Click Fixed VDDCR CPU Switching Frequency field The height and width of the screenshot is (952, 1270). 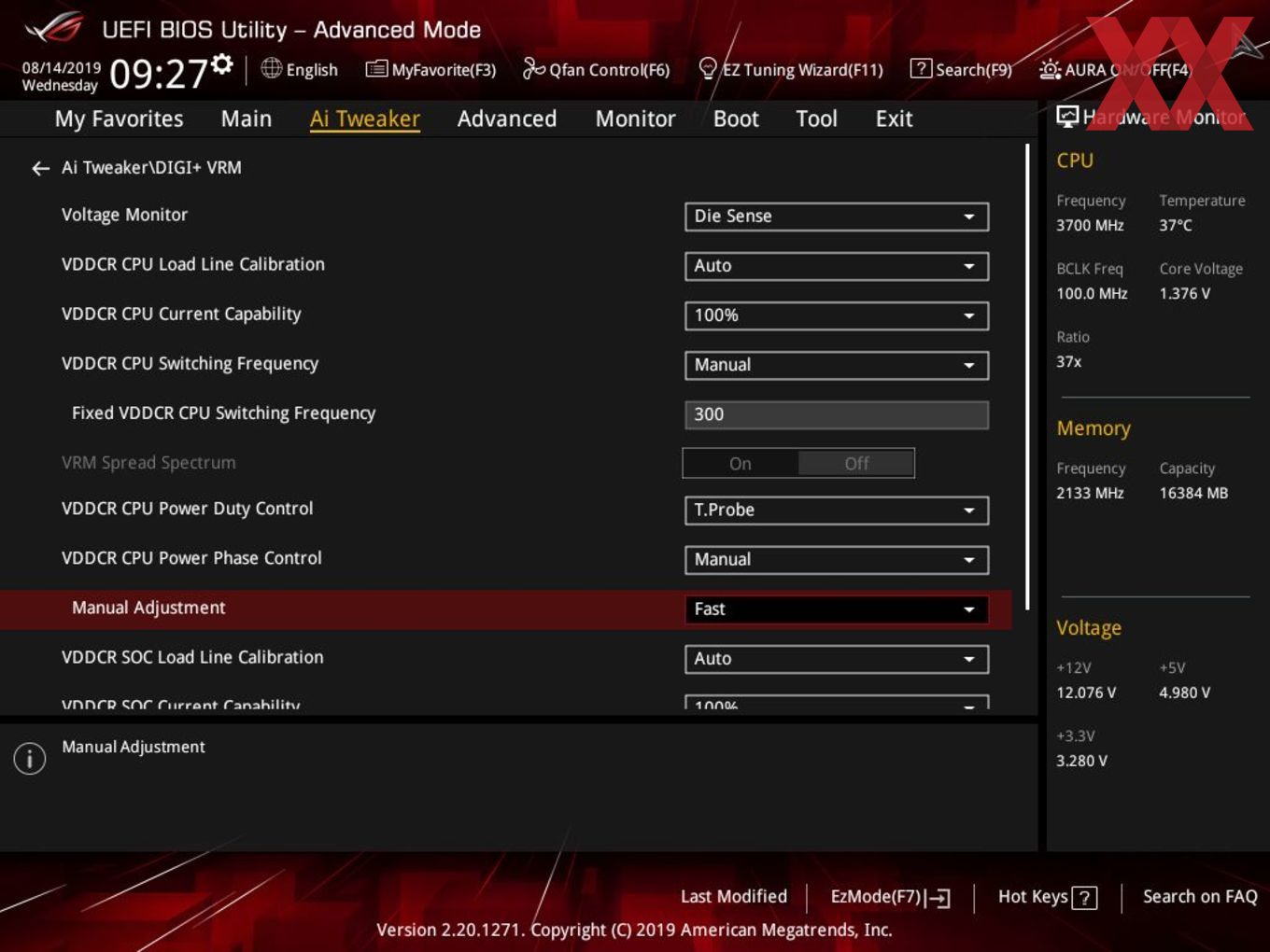click(836, 414)
